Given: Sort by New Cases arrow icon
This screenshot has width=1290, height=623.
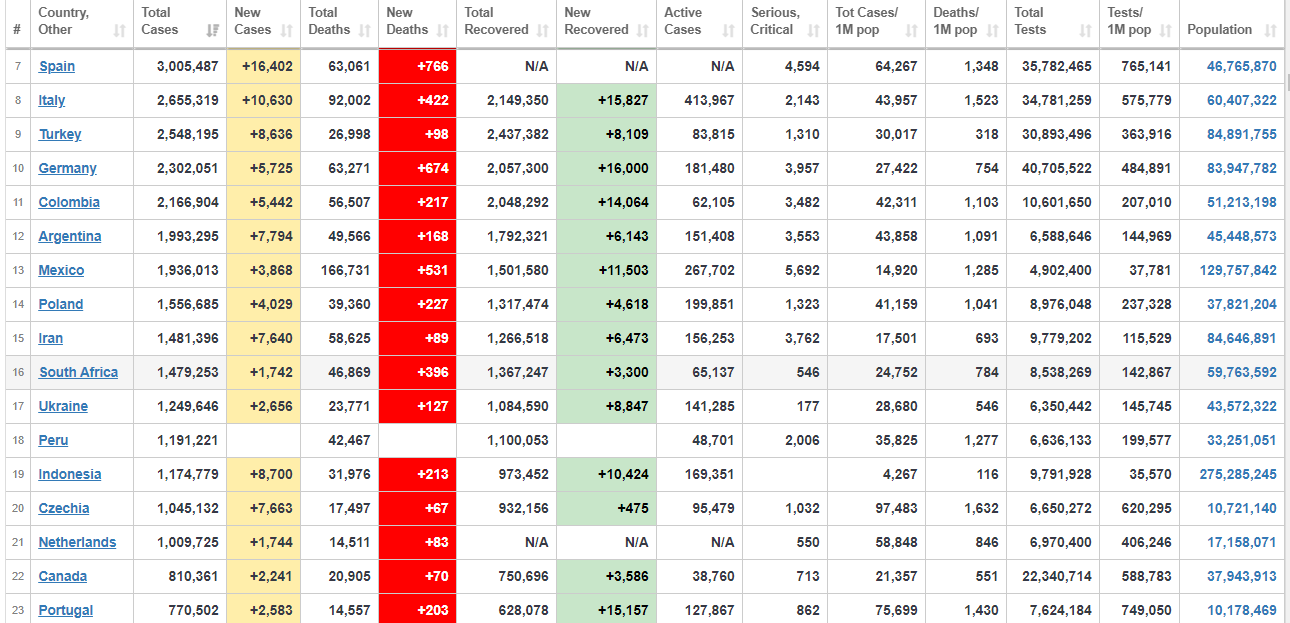Looking at the screenshot, I should click(x=286, y=31).
